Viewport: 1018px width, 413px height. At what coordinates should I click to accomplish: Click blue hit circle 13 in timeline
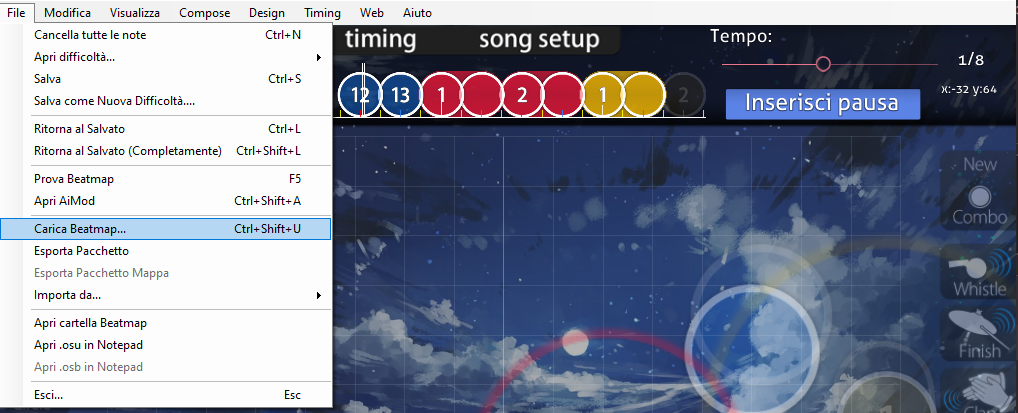[401, 95]
